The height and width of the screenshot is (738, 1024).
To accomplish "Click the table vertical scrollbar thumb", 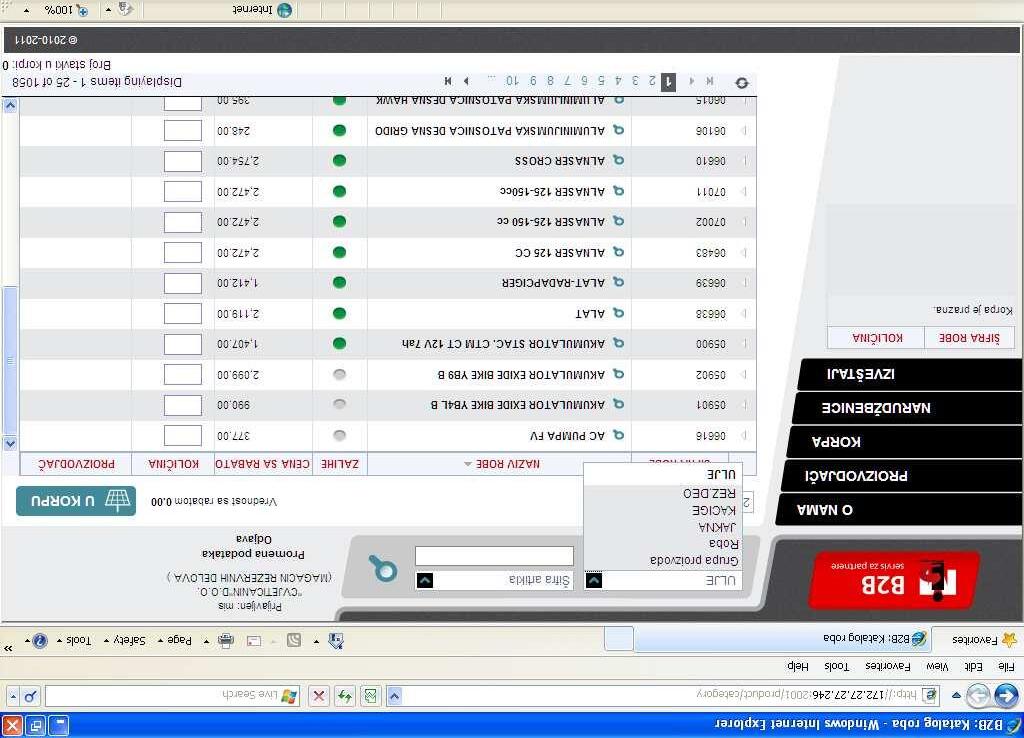I will point(10,359).
